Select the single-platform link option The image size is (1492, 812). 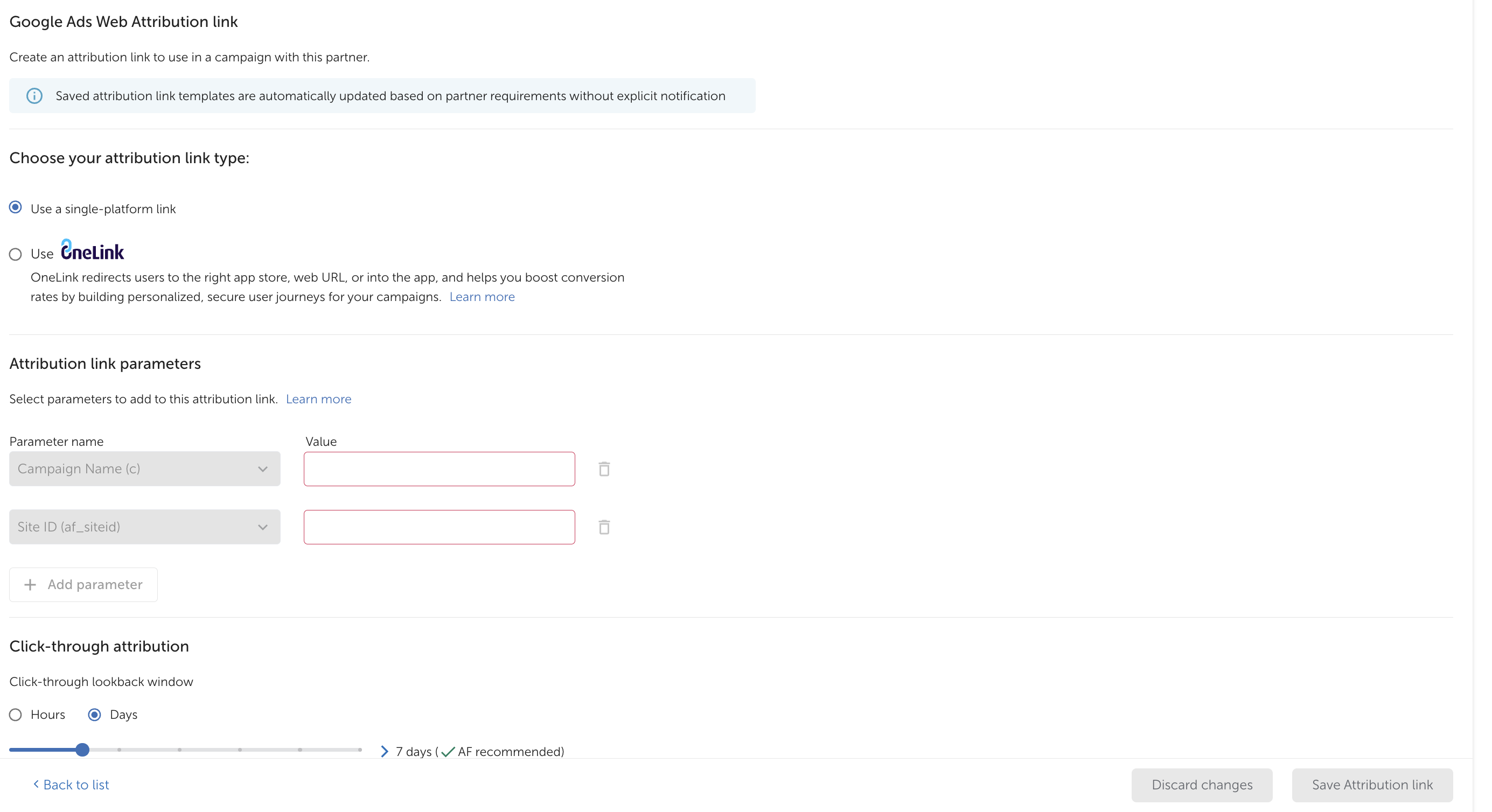16,207
